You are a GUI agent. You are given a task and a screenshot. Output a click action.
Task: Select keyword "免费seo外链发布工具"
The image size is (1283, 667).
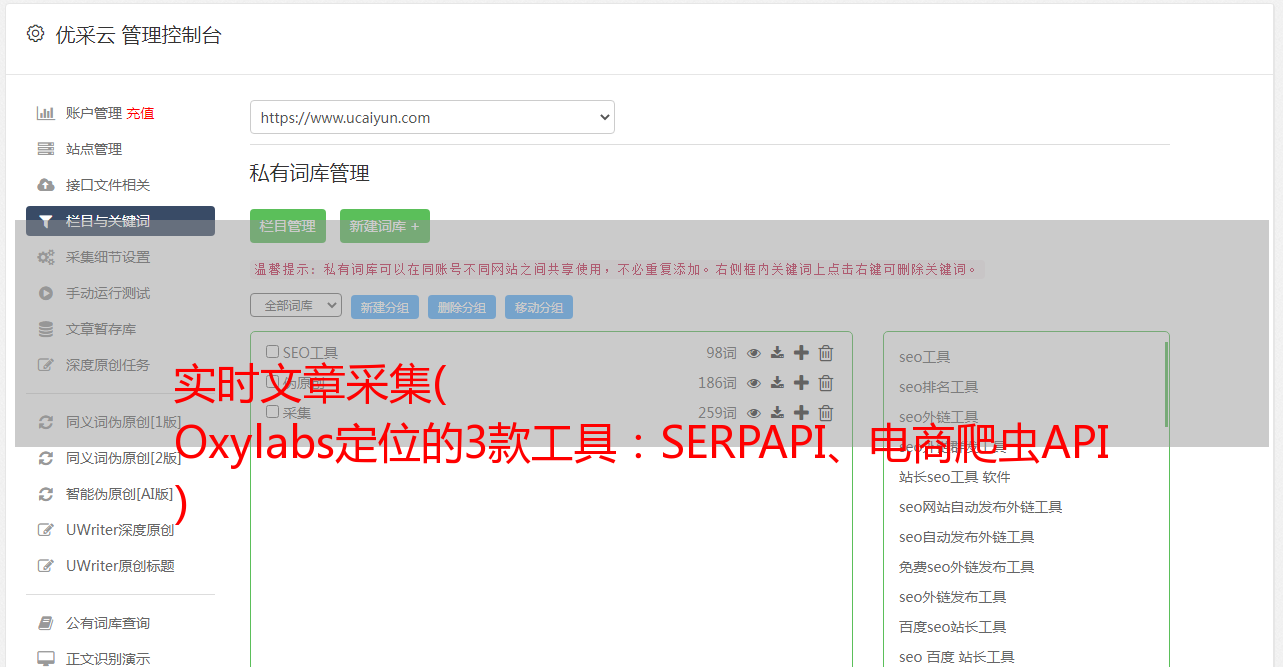967,567
